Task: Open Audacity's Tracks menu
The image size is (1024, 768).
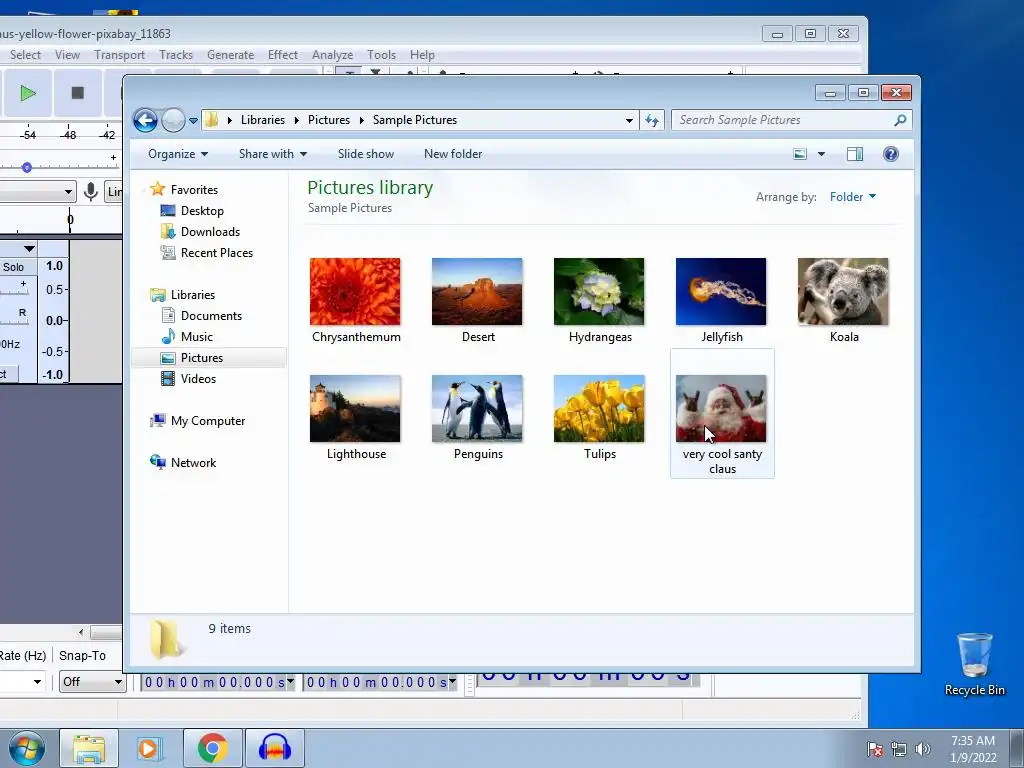Action: point(176,55)
